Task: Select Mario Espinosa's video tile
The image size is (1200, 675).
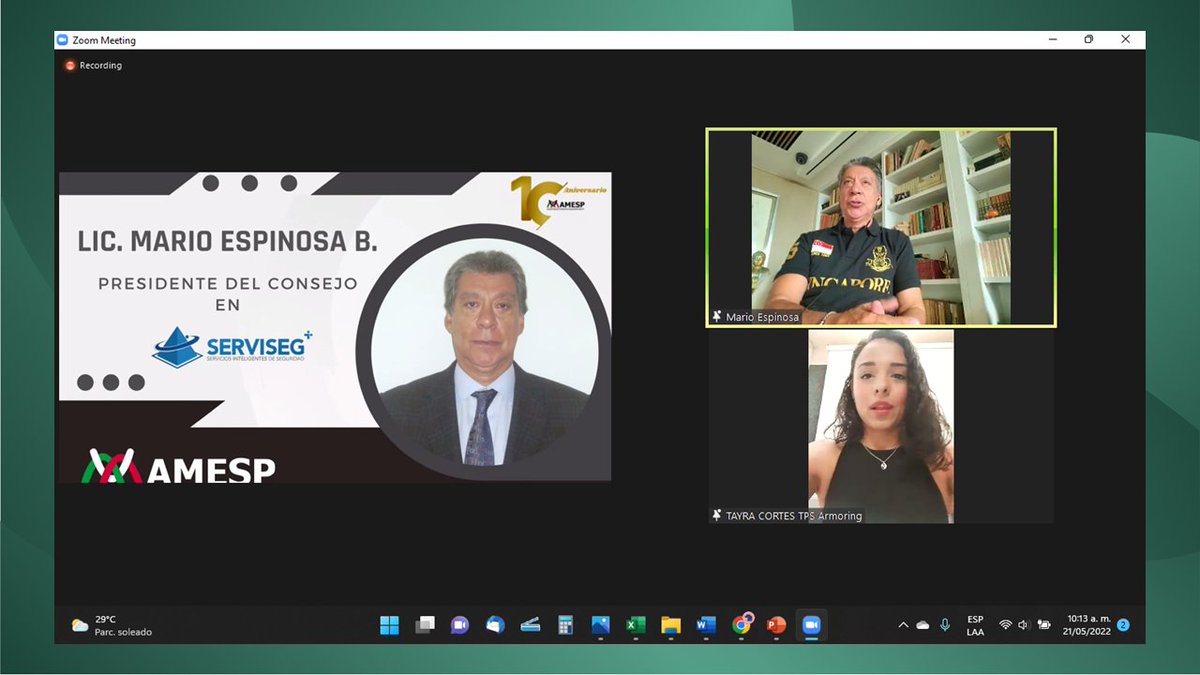Action: coord(881,227)
